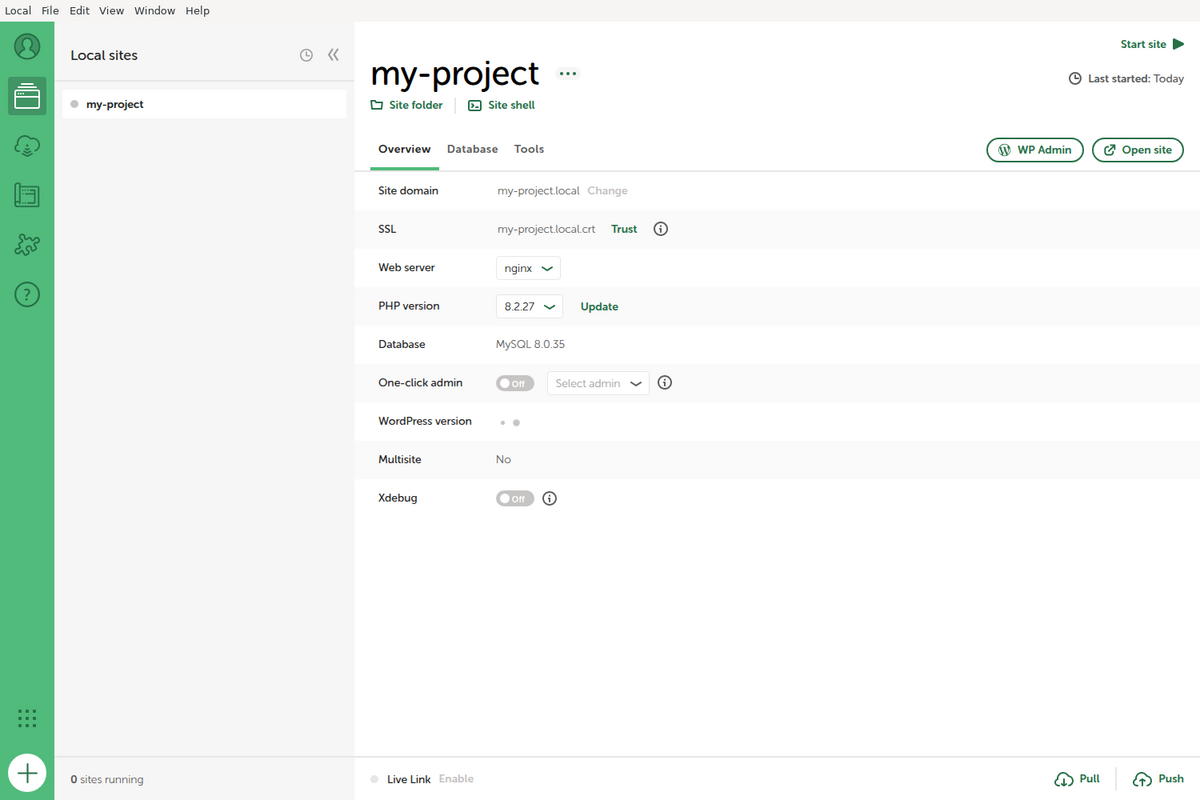
Task: Open the apps grid icon
Action: tap(27, 718)
